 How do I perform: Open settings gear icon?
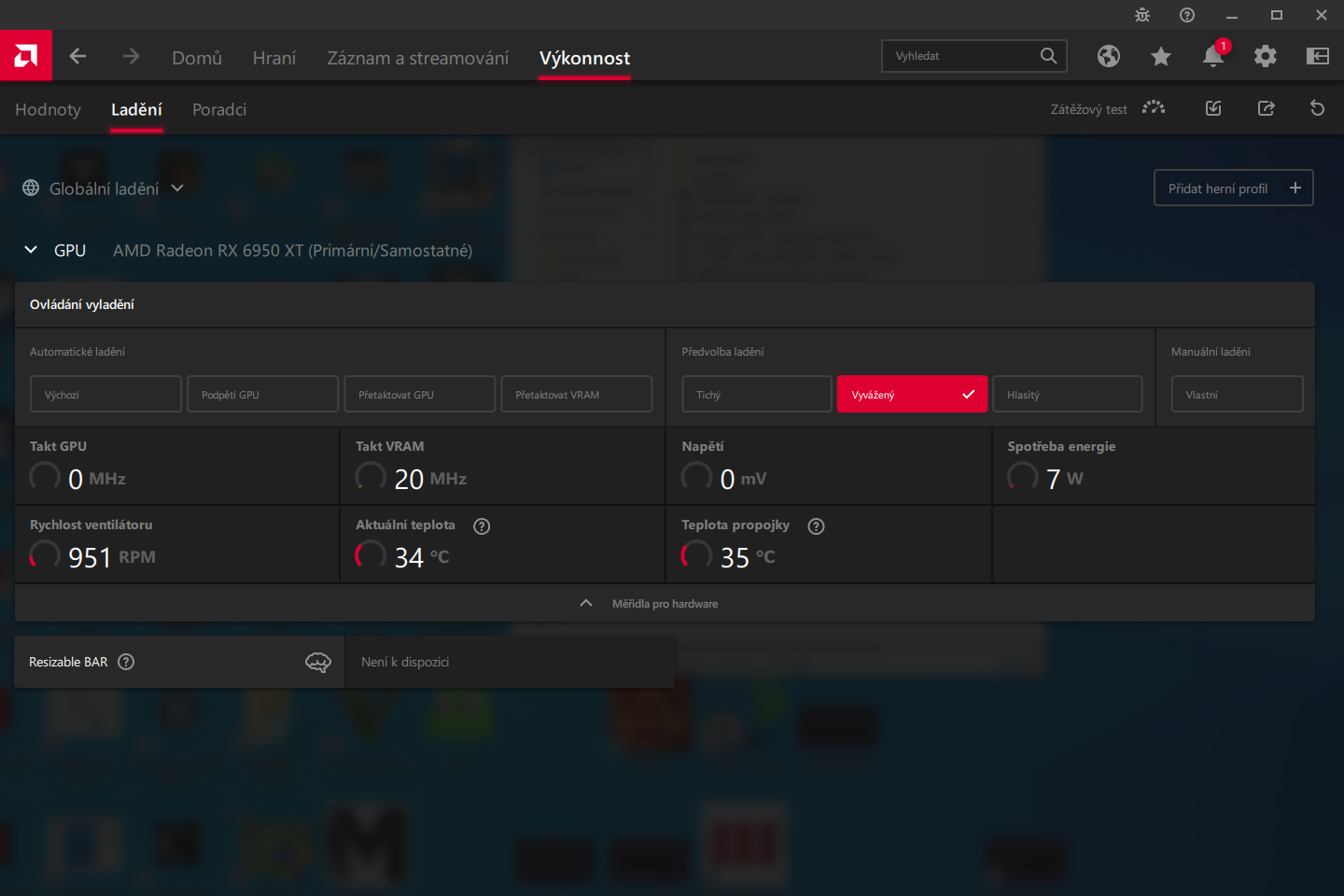(x=1266, y=56)
